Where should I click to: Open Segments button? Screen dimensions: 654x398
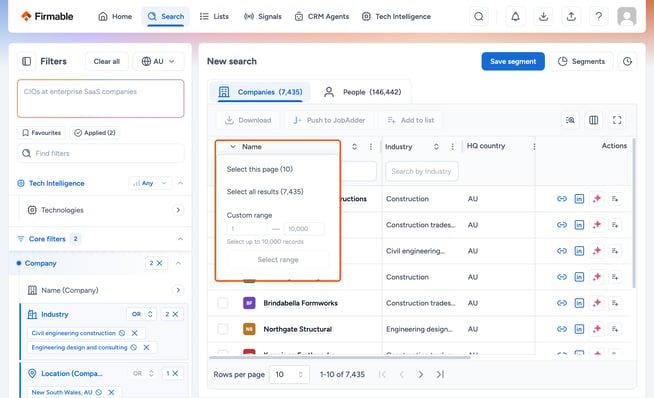[x=581, y=61]
